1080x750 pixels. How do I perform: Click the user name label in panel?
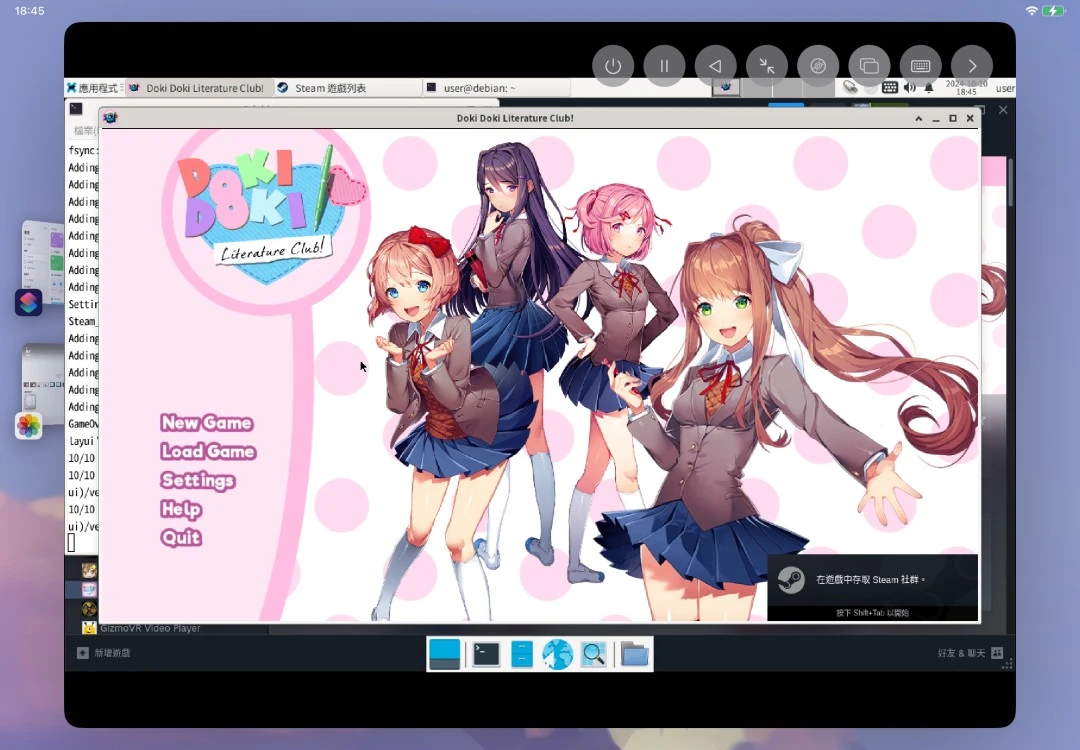tap(1005, 88)
